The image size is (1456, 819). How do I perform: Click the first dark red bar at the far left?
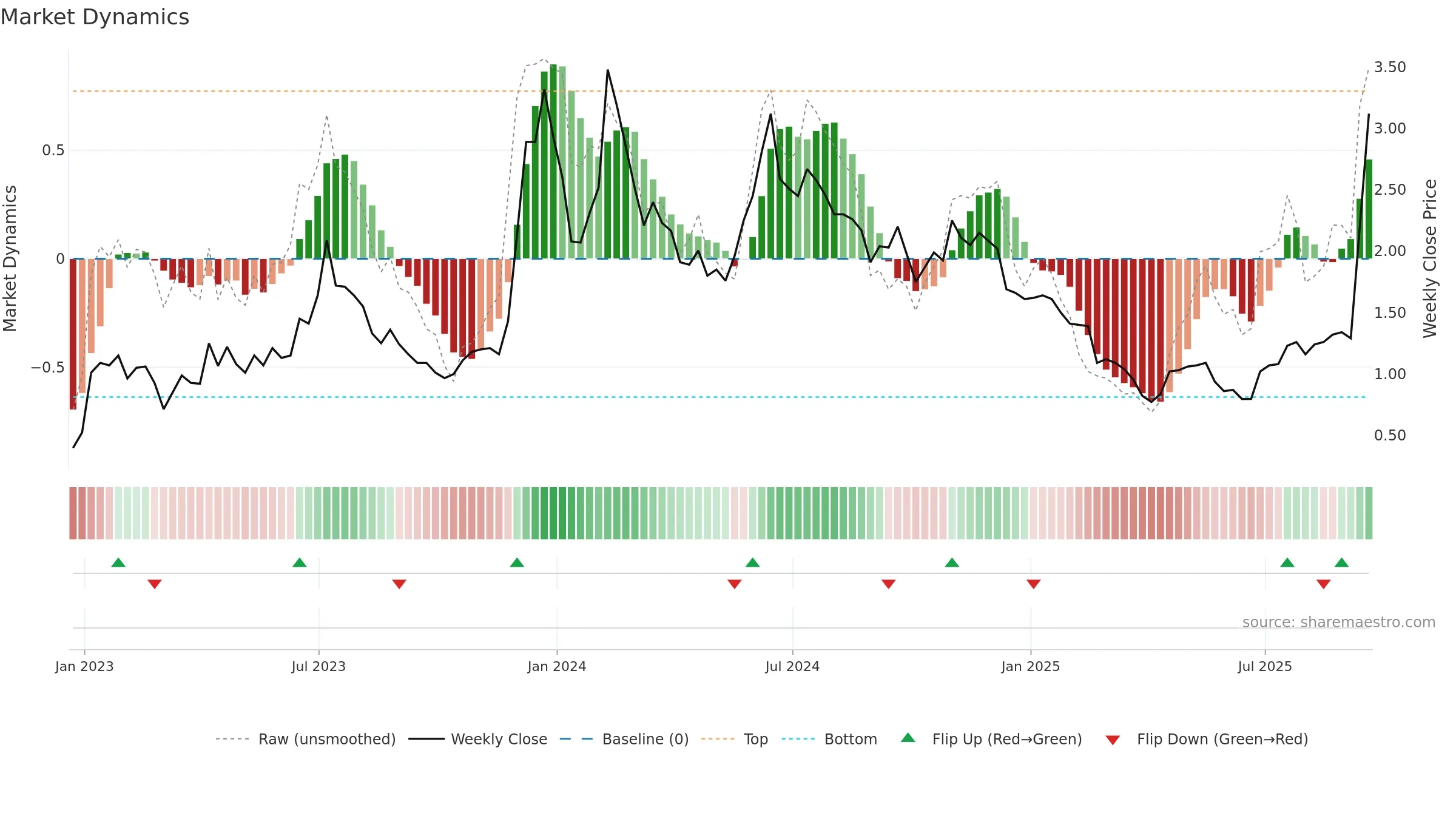[x=73, y=334]
